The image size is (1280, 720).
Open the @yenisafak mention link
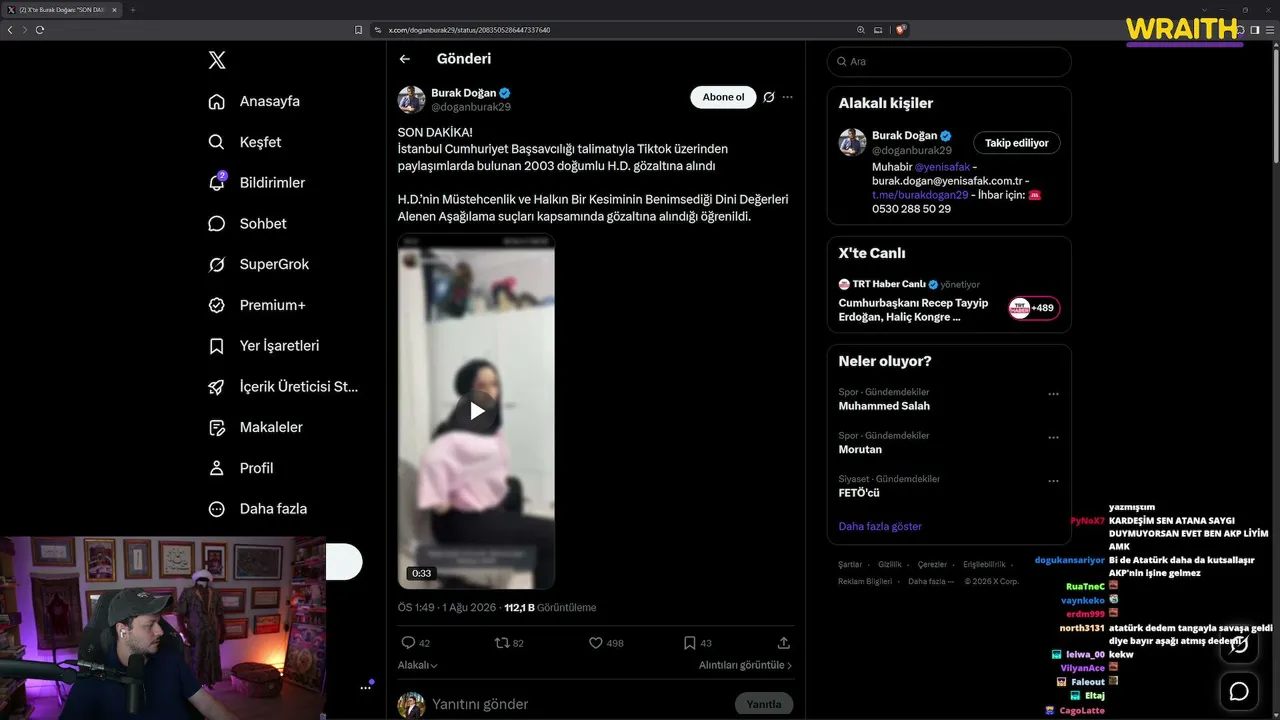pyautogui.click(x=943, y=167)
